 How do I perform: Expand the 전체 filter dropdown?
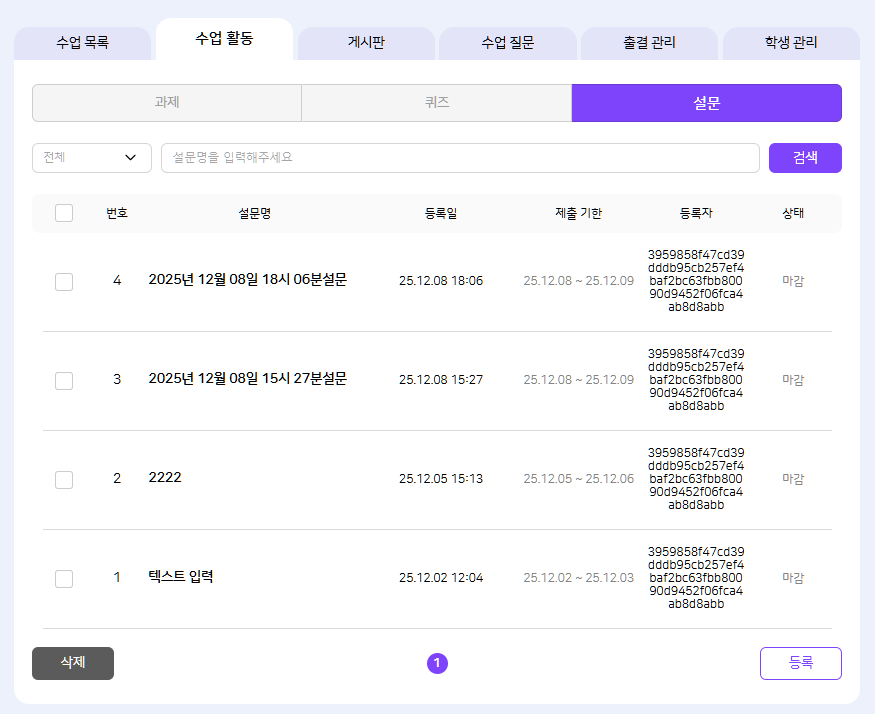pyautogui.click(x=91, y=158)
